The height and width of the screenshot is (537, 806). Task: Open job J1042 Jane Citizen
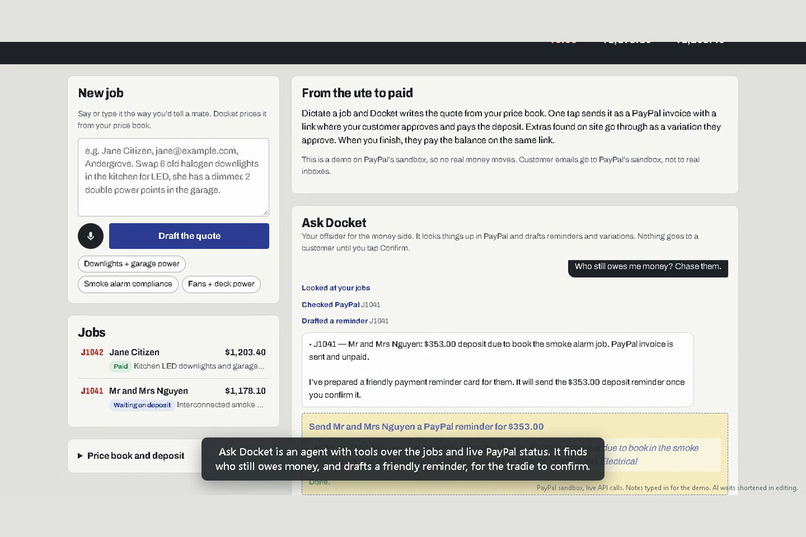(173, 359)
